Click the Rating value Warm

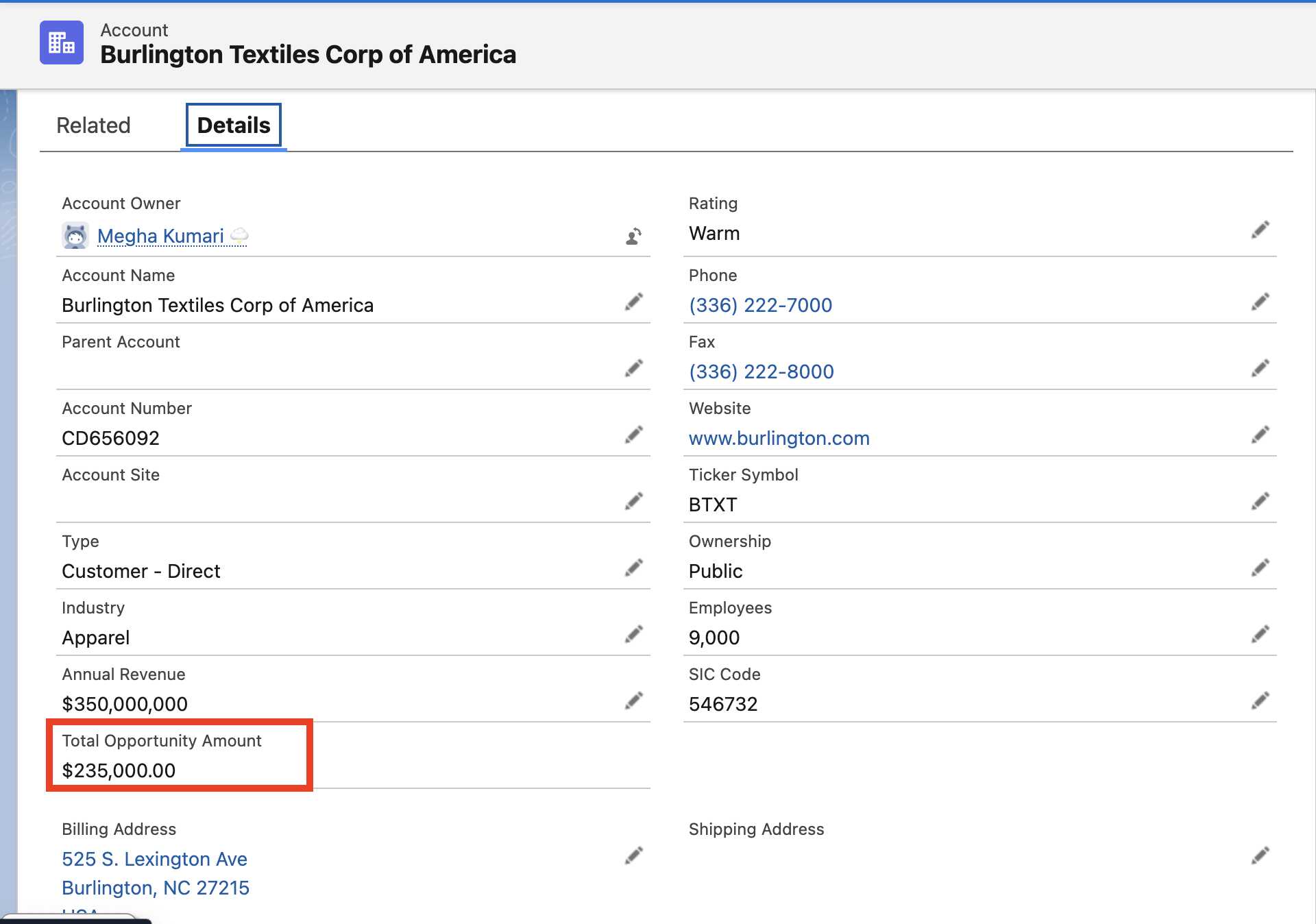click(714, 233)
